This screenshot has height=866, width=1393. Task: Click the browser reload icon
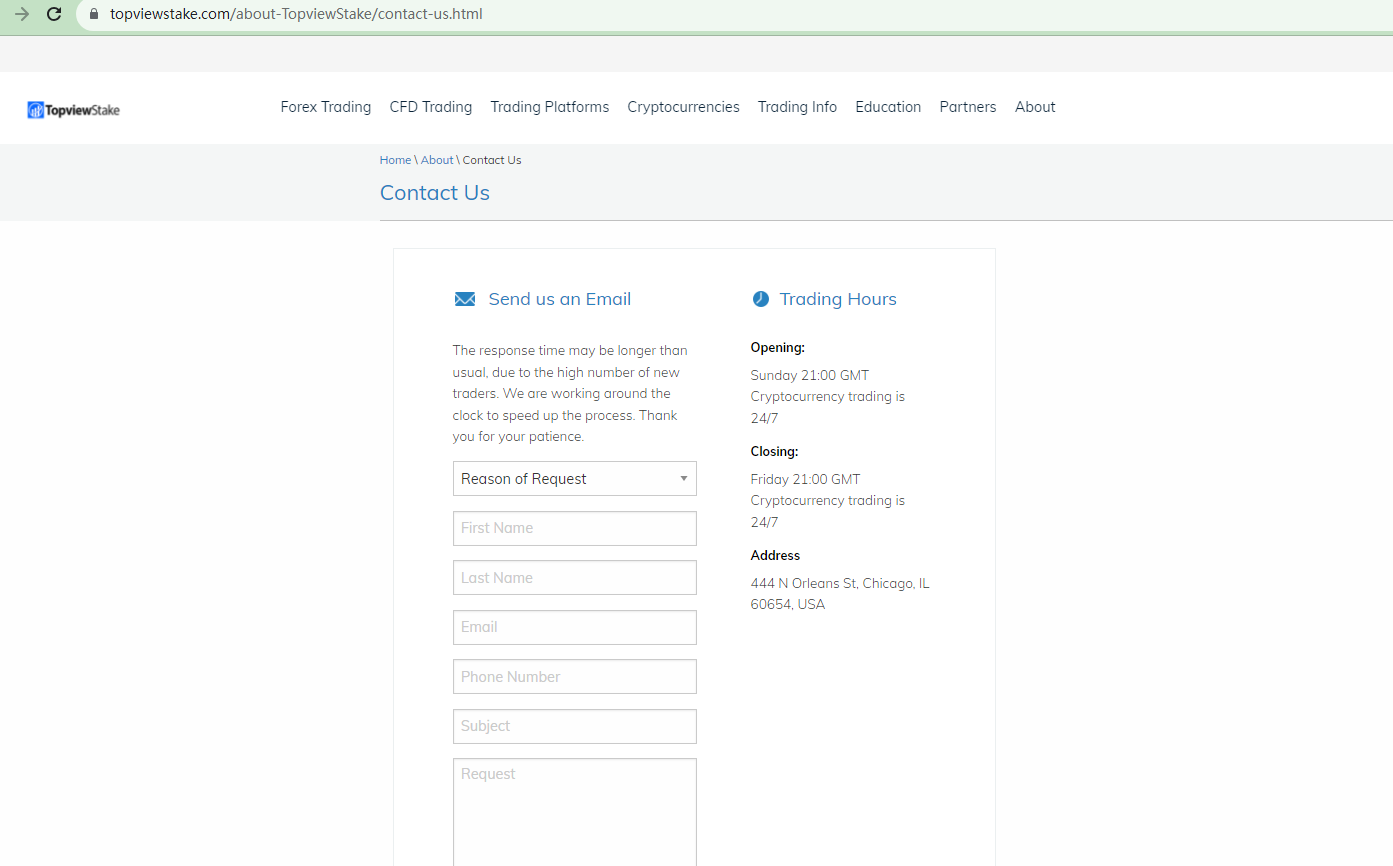pos(54,14)
